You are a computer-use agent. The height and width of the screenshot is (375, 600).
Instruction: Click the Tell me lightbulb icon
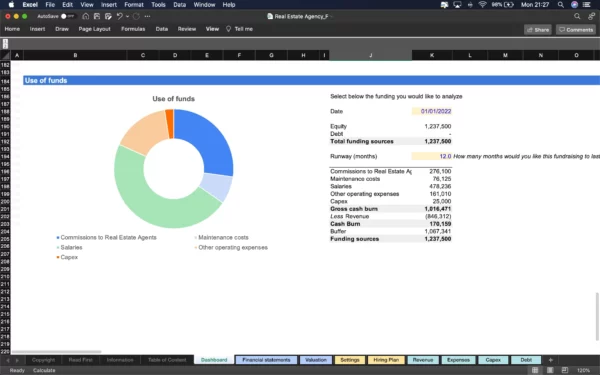click(x=228, y=29)
